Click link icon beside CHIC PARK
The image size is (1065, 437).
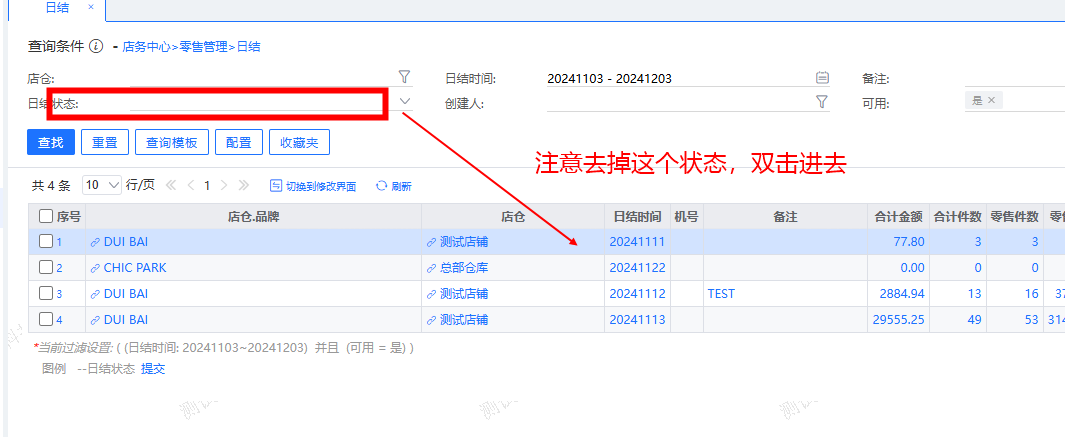point(95,268)
